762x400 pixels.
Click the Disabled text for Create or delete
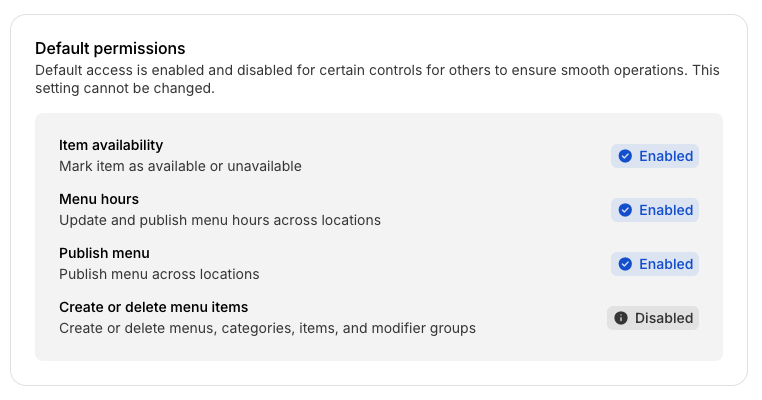point(664,318)
